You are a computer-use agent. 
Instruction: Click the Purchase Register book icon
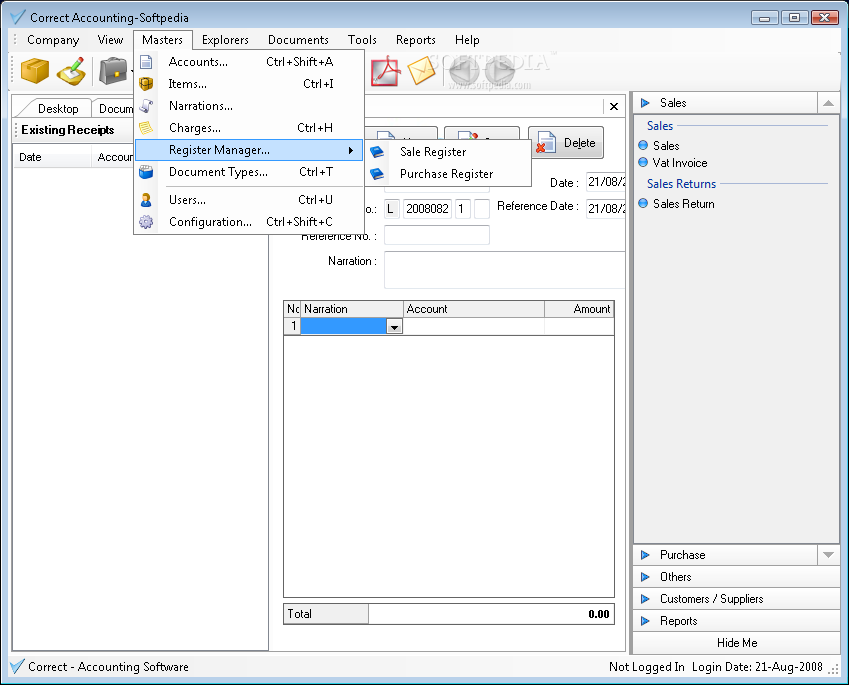pyautogui.click(x=377, y=174)
